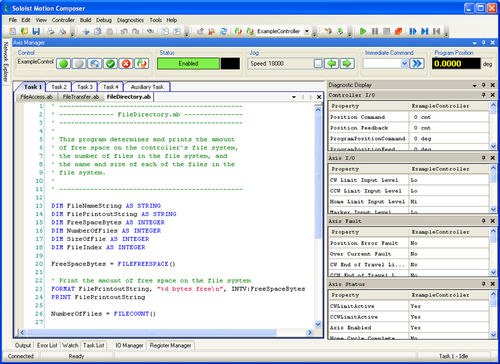500x364 pixels.
Task: Expand the Network Explorer side panel
Action: (x=5, y=62)
